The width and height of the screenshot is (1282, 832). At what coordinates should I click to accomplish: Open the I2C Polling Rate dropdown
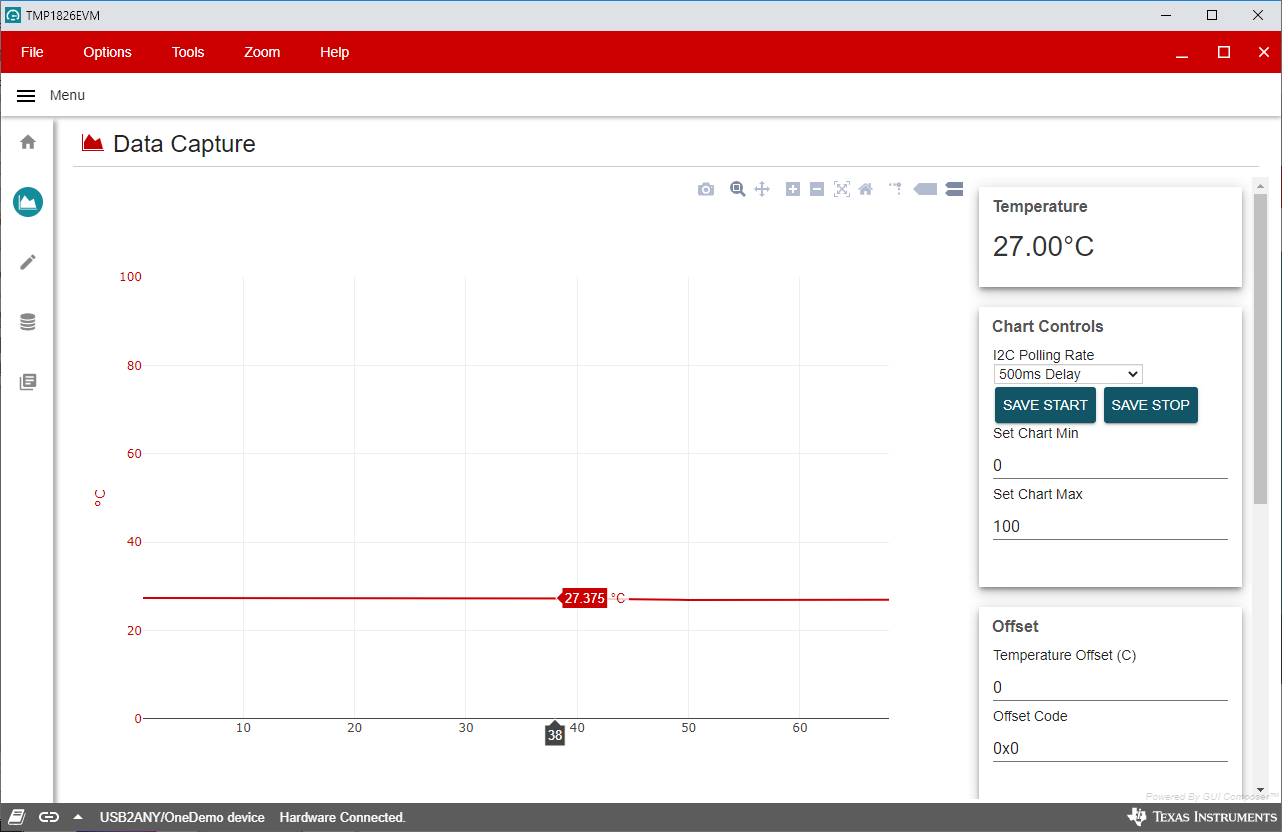click(x=1068, y=374)
